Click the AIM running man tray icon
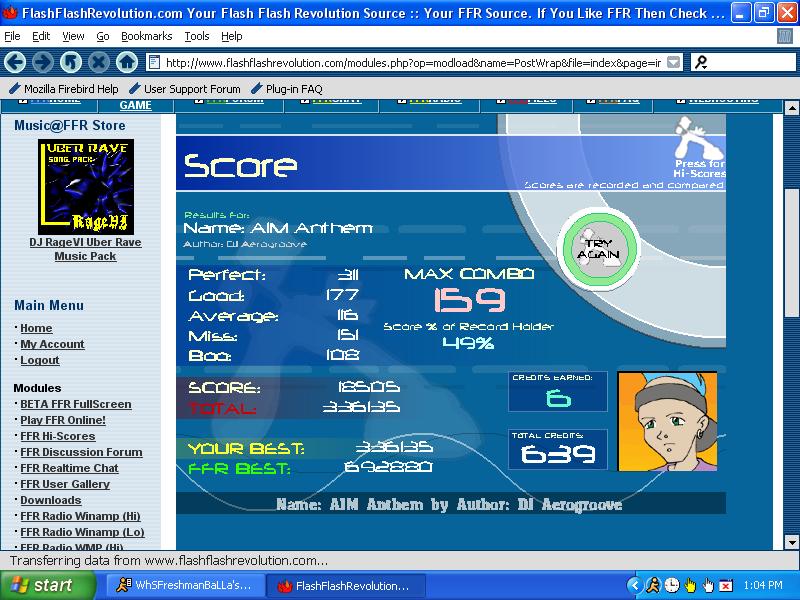 [653, 585]
